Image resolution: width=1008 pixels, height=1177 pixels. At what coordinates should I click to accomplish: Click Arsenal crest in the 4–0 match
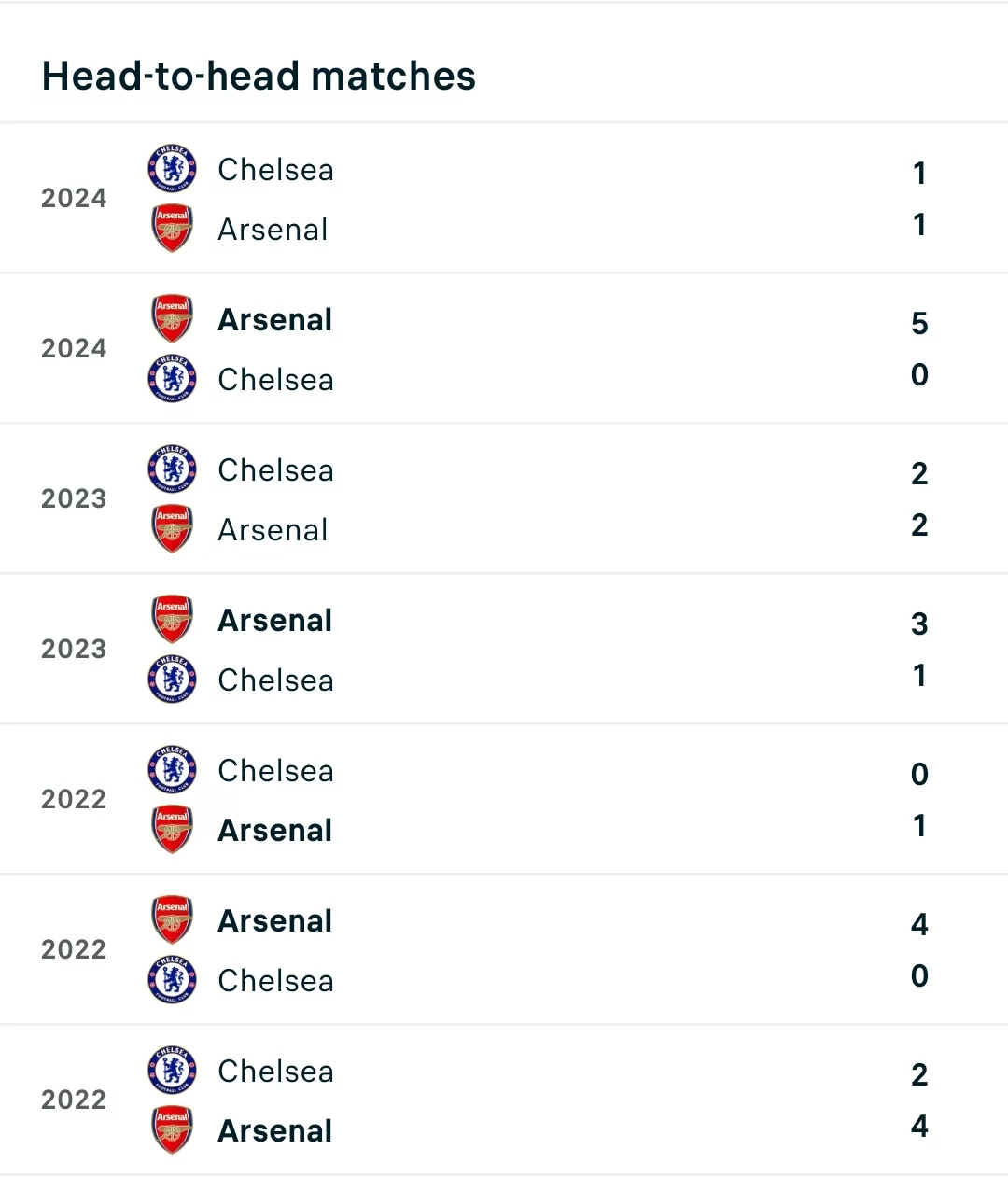pyautogui.click(x=172, y=920)
